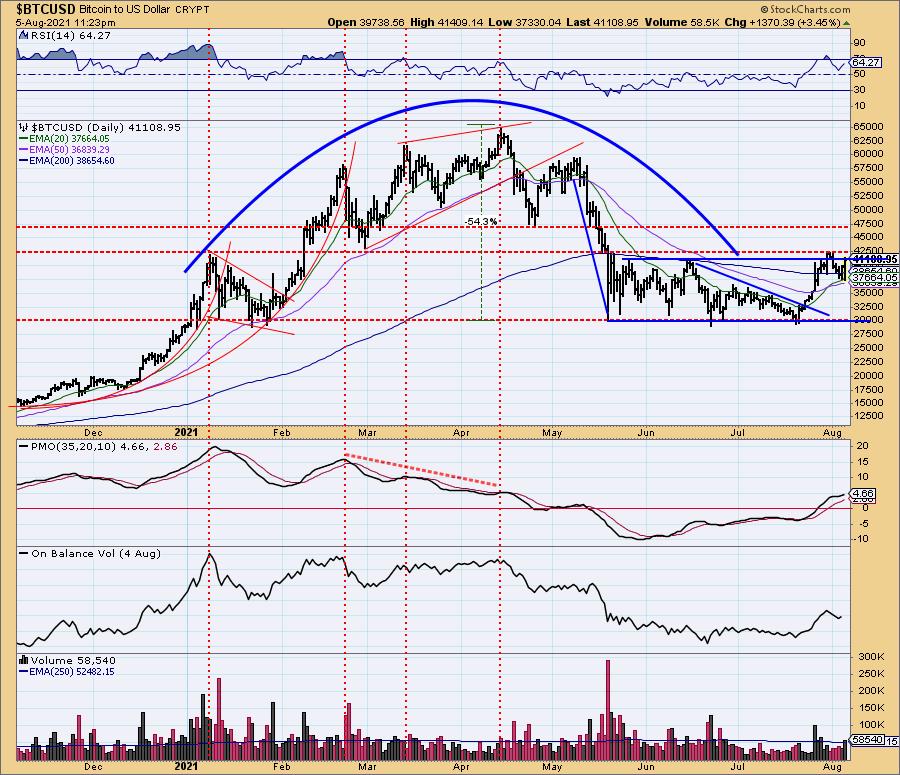Click the EMA(20) 37664.05 legend entry
900x775 pixels.
pyautogui.click(x=64, y=139)
